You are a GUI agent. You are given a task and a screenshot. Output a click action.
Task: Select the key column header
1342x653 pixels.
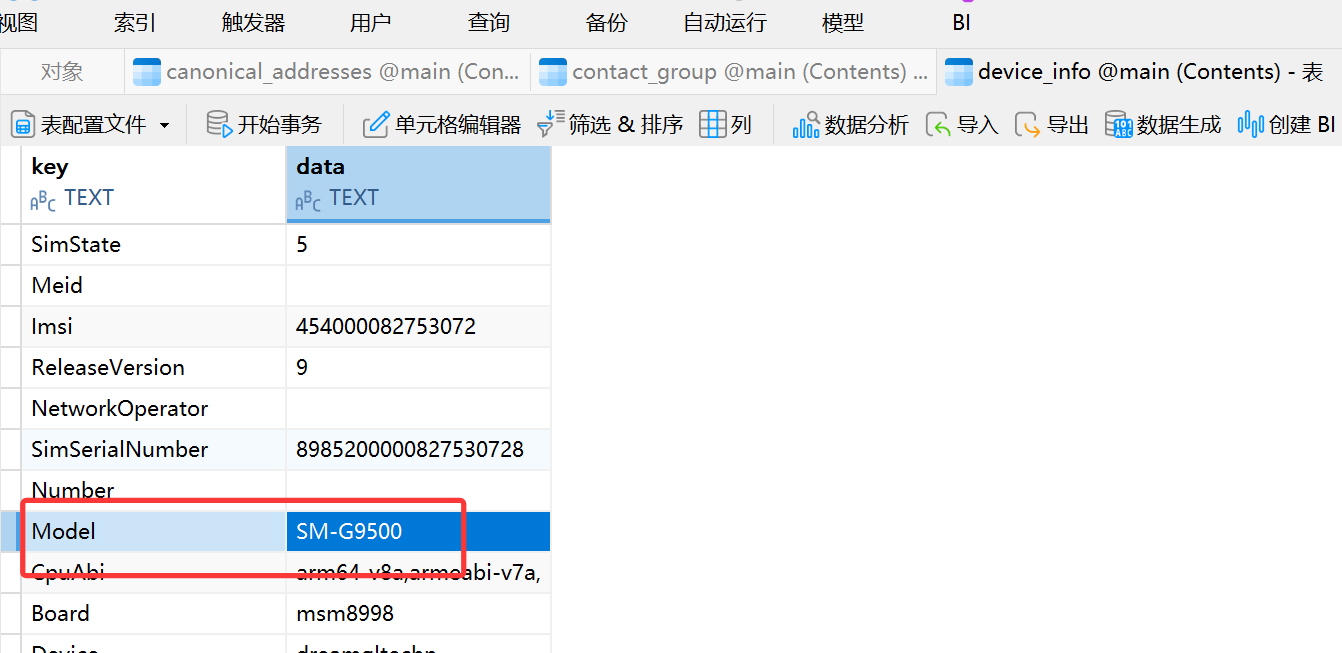pyautogui.click(x=154, y=183)
